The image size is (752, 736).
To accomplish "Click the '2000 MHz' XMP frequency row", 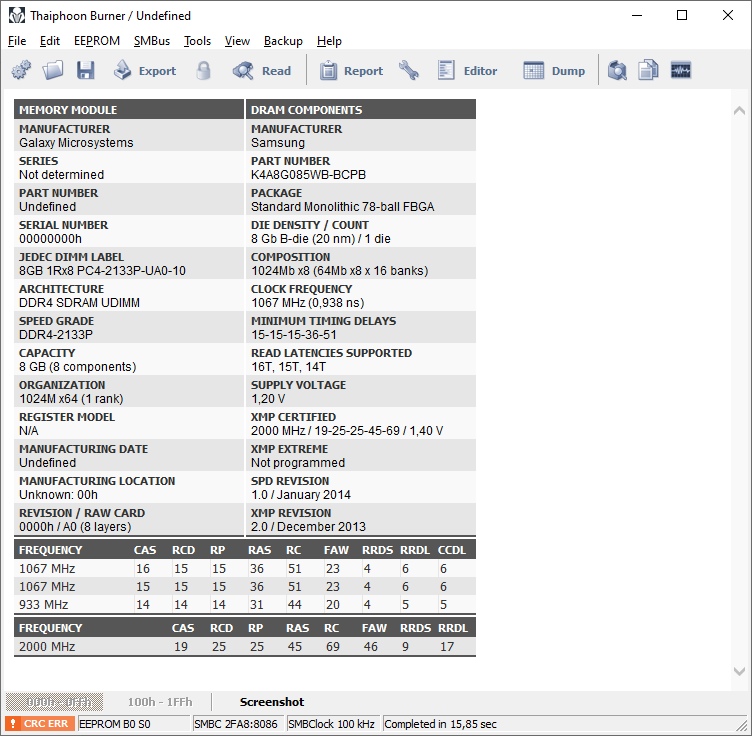I will click(245, 646).
